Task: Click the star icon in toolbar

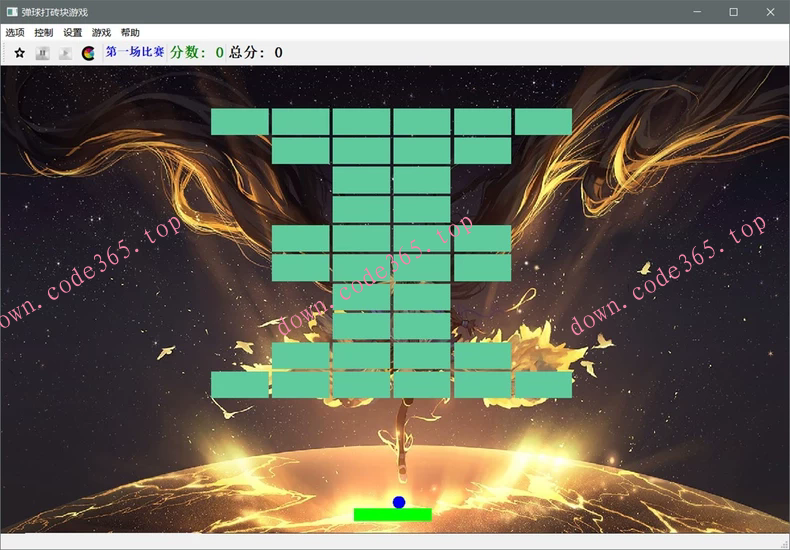Action: tap(20, 53)
